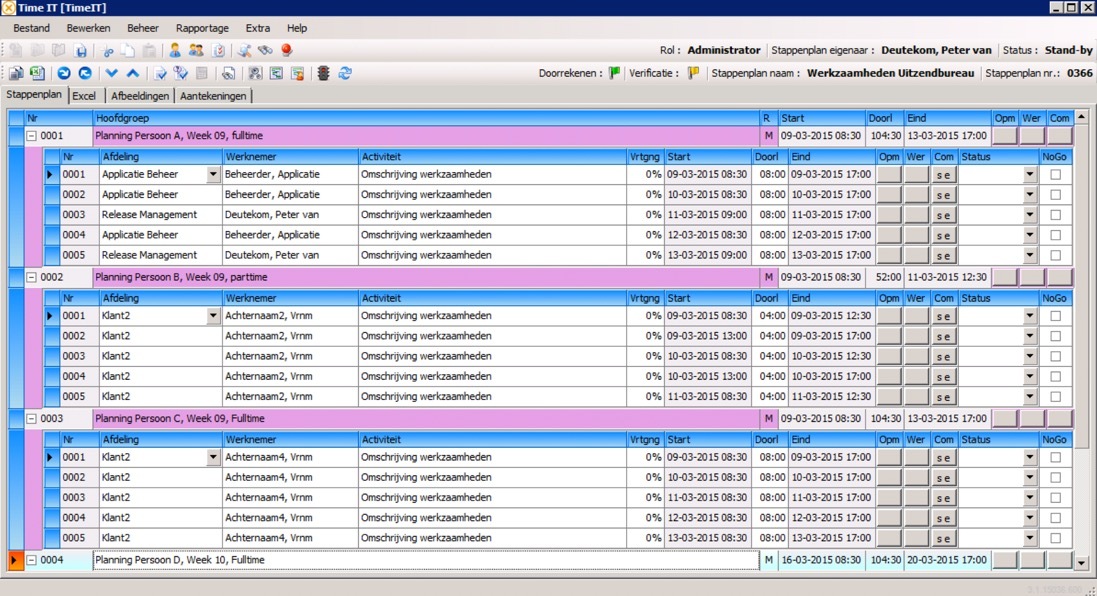Open Afdeling dropdown showing Applicatie Beheer

(x=212, y=175)
